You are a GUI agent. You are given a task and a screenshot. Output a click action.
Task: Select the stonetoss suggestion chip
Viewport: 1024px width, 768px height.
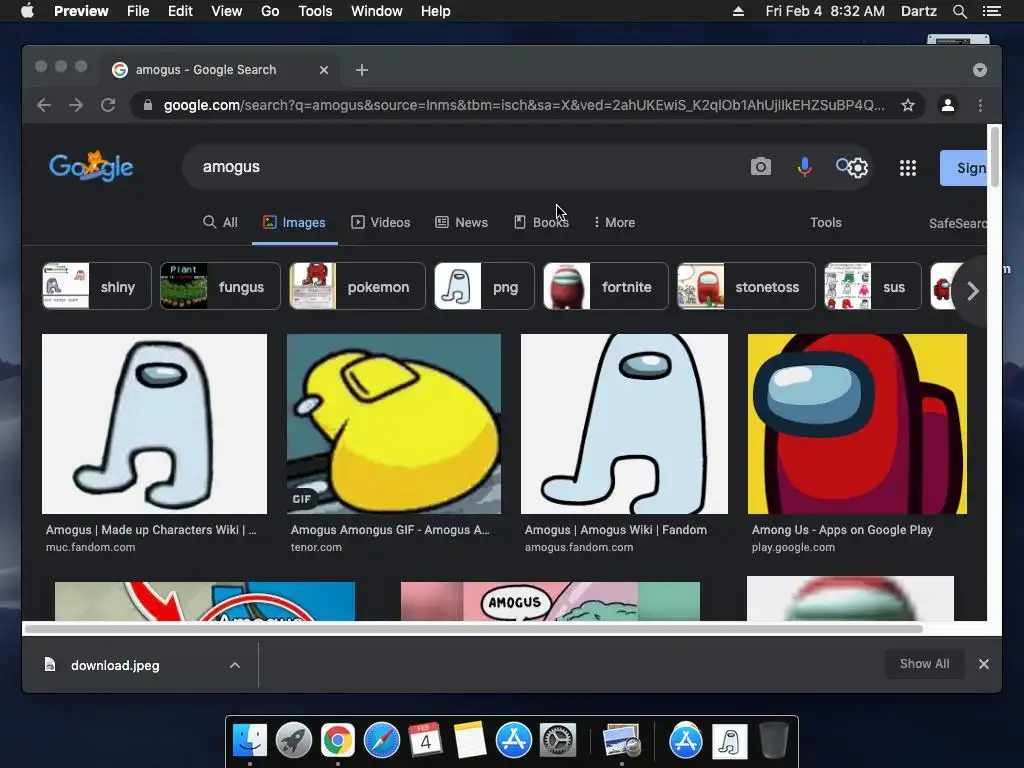(746, 287)
